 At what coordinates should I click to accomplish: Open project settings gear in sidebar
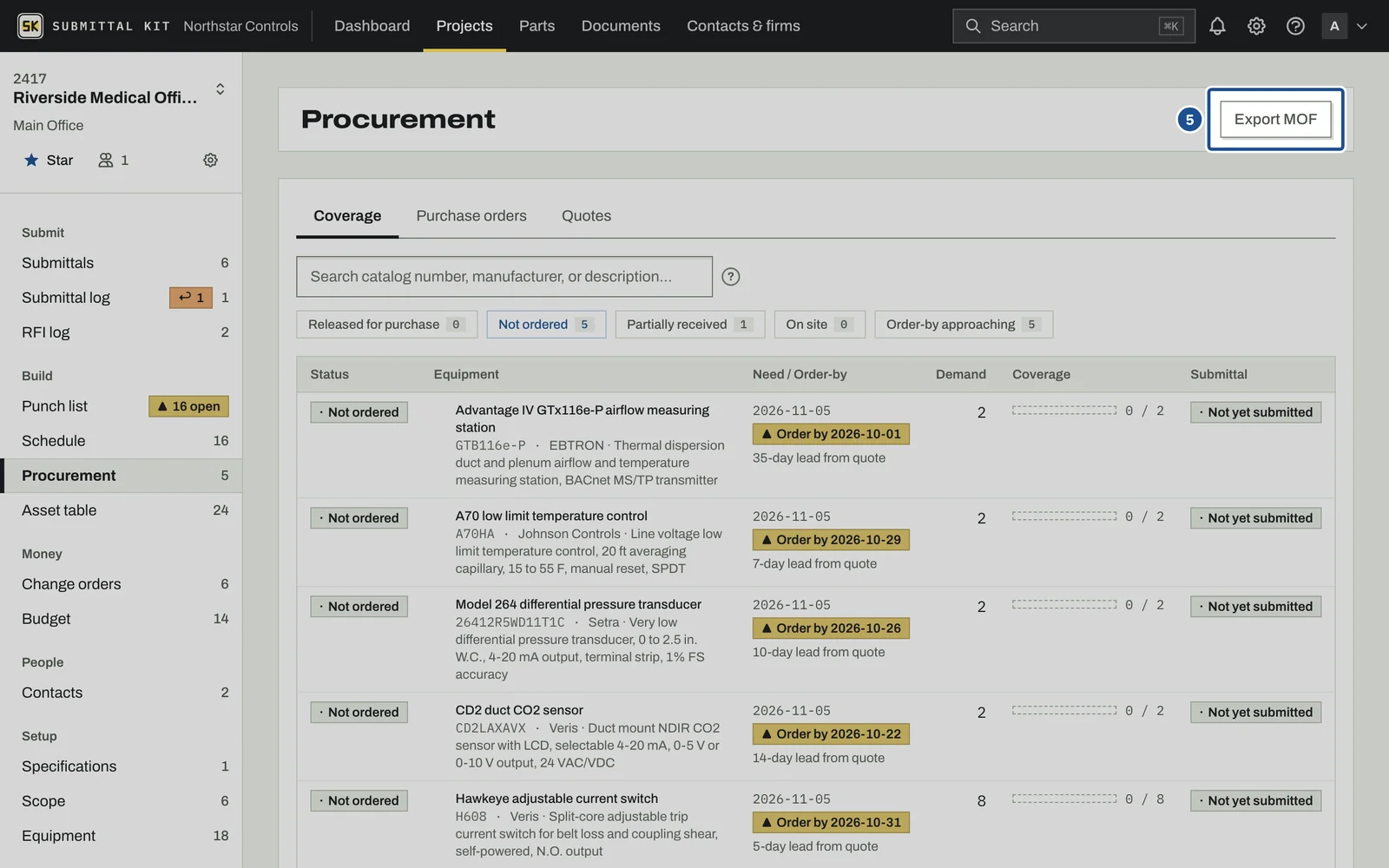point(210,160)
